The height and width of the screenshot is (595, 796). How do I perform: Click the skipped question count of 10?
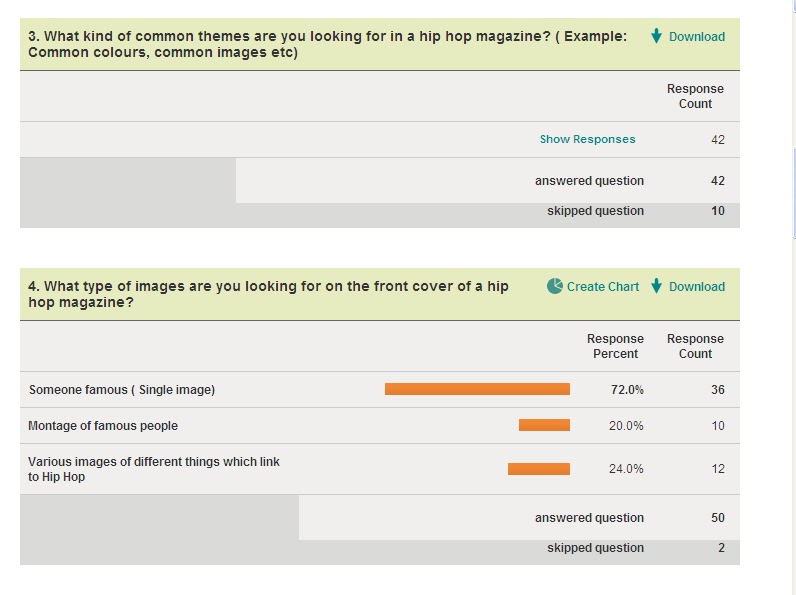[x=718, y=211]
